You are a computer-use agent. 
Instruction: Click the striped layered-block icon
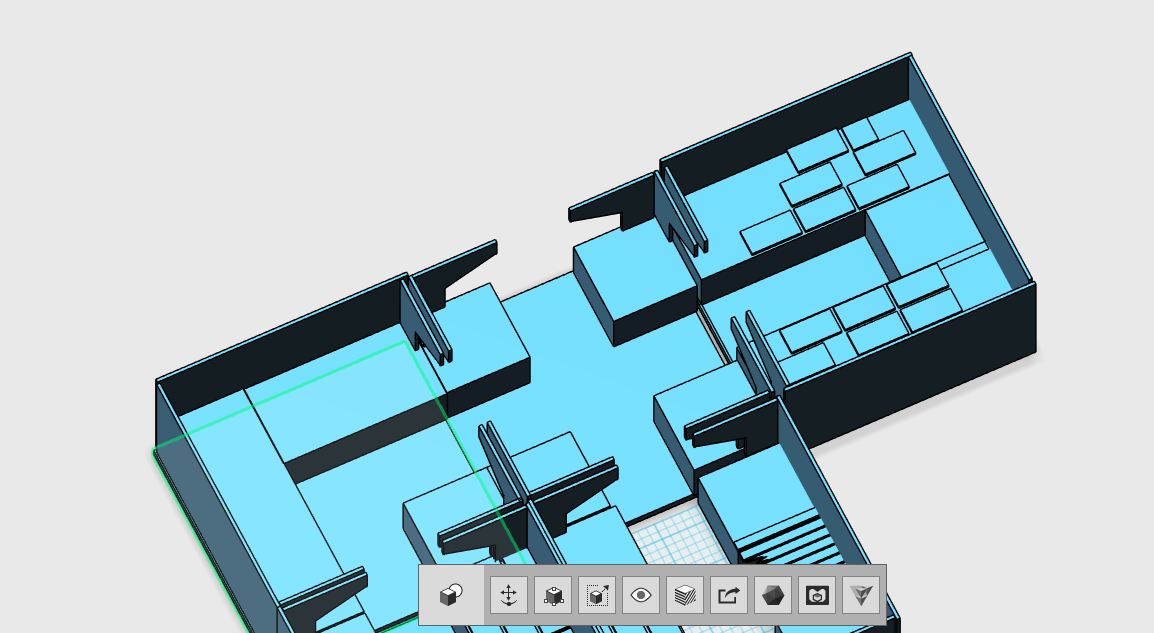pos(684,595)
